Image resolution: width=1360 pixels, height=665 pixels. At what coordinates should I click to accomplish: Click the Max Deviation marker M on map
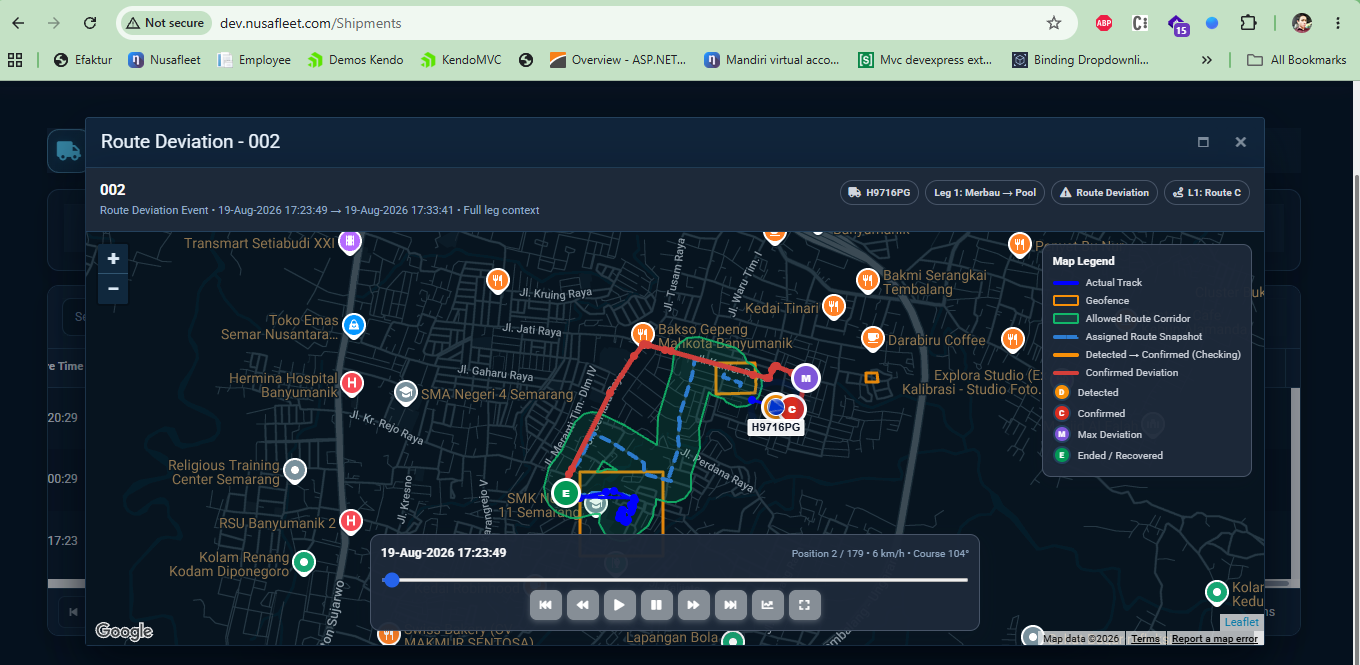(x=806, y=378)
